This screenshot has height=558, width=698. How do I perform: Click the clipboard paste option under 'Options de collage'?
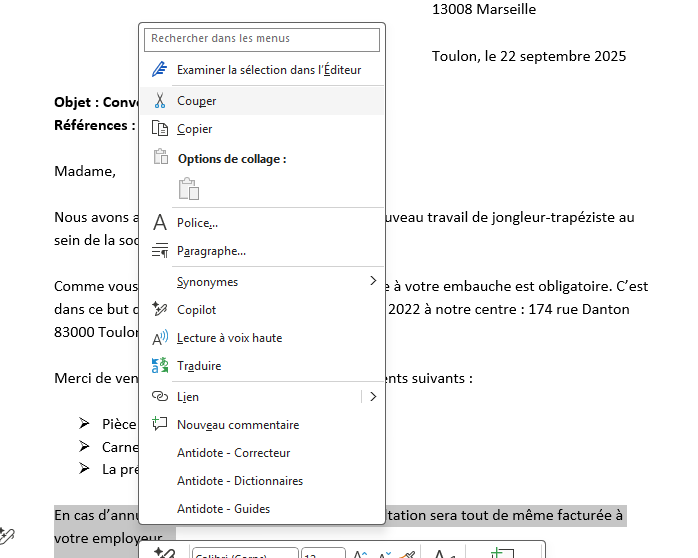coord(188,189)
